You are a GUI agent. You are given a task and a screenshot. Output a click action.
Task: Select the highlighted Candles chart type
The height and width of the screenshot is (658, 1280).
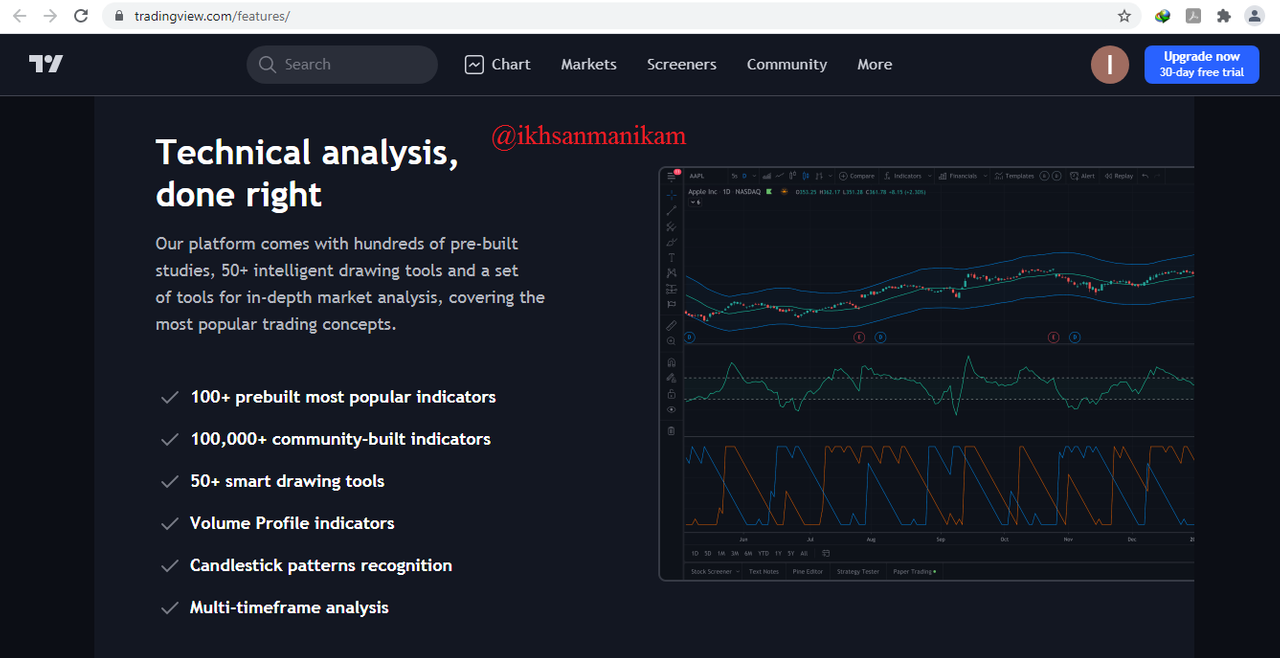click(806, 176)
